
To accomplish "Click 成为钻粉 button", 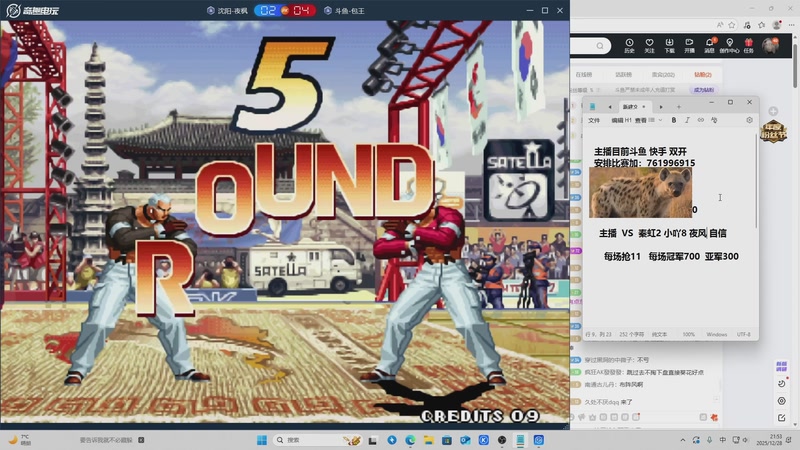I will click(704, 90).
